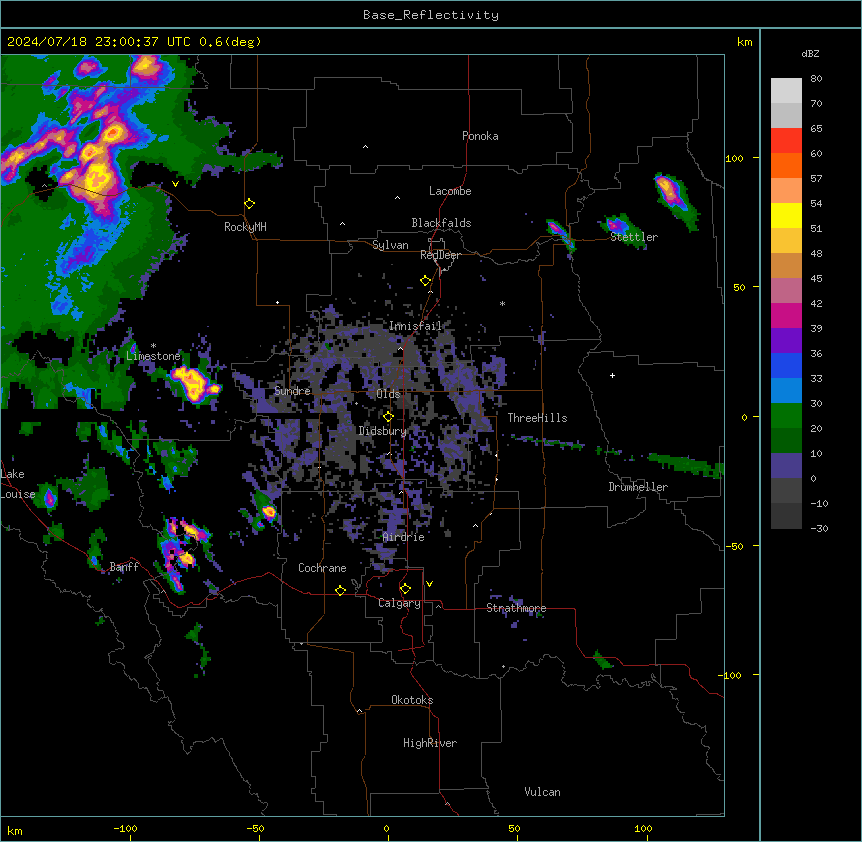Click the Vulcan label
This screenshot has width=862, height=842.
point(543,792)
